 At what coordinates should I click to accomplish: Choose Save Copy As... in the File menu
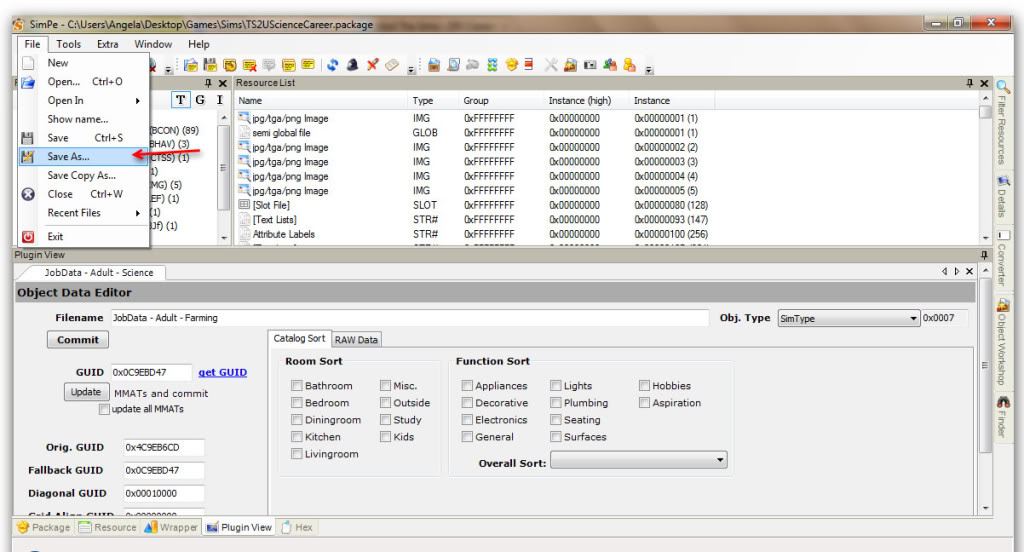[84, 175]
